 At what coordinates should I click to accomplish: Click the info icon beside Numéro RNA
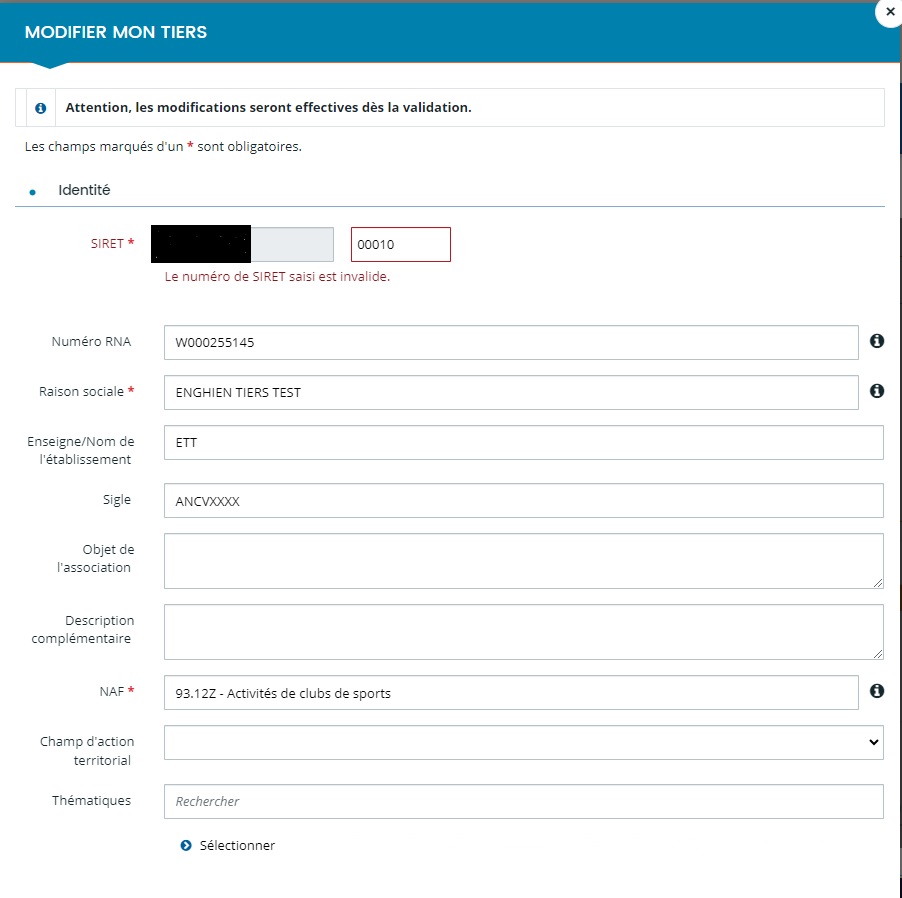[x=877, y=341]
